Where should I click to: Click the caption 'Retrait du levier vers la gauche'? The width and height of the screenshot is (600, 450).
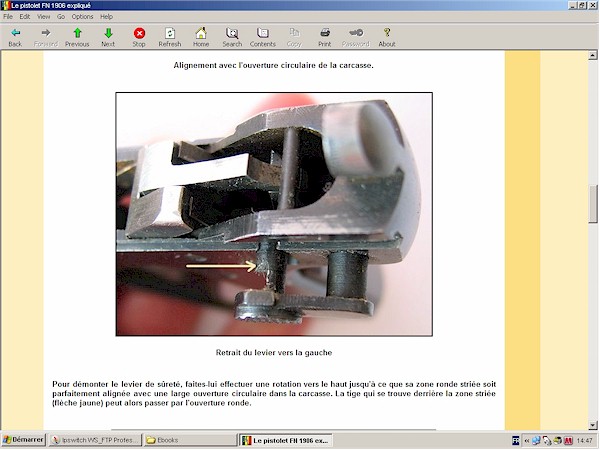(x=274, y=352)
